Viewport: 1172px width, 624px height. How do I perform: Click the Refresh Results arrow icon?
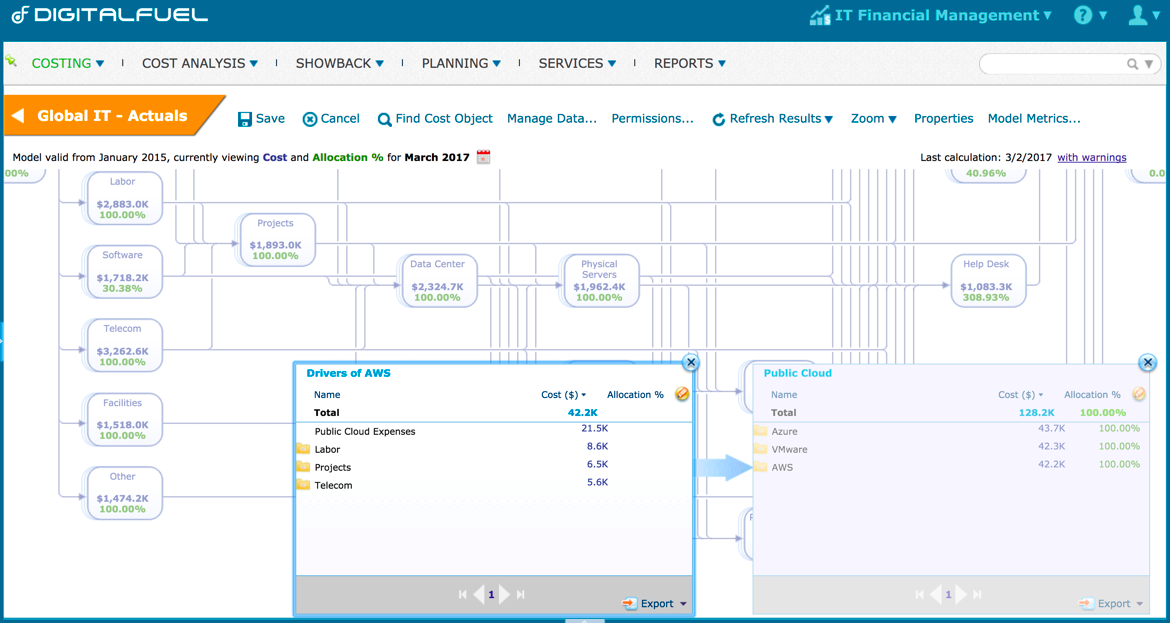(719, 120)
